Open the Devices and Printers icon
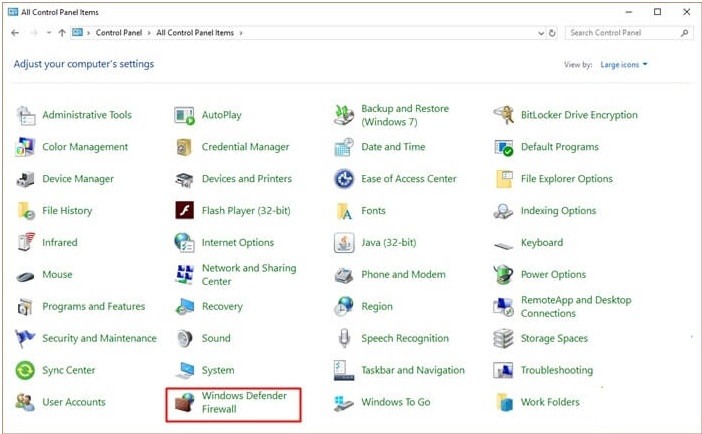The image size is (702, 434). point(184,179)
